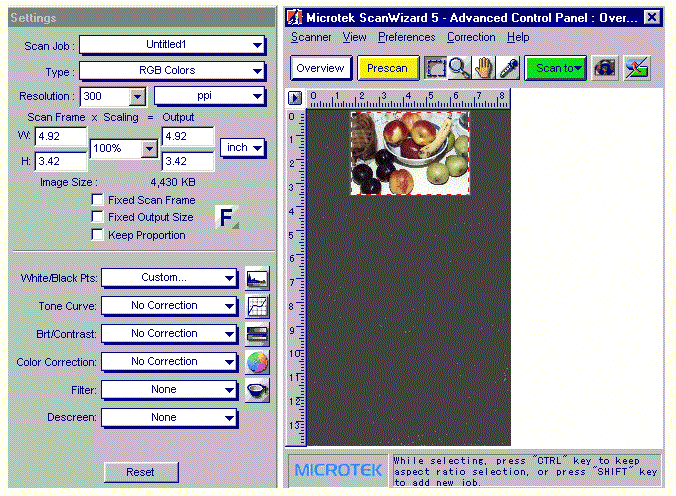Open the White/Black Pts Custom dropdown
Viewport: 676px width, 496px height.
point(169,278)
